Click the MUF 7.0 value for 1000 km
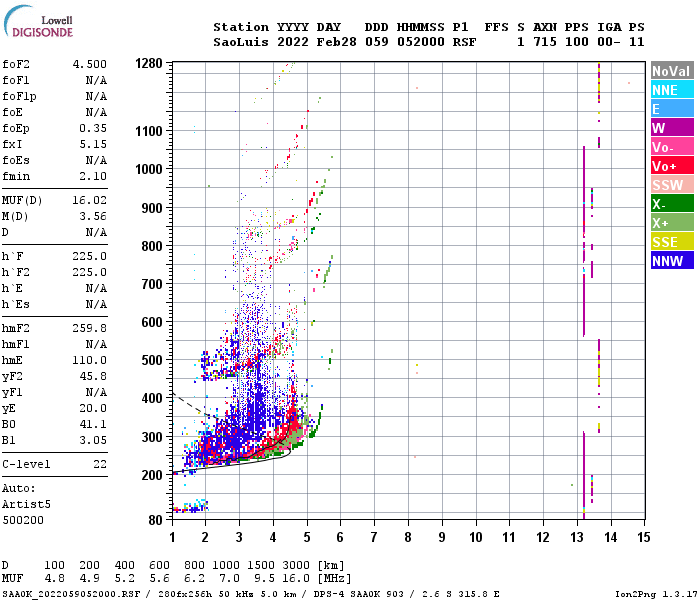This screenshot has width=700, height=600. click(x=229, y=579)
